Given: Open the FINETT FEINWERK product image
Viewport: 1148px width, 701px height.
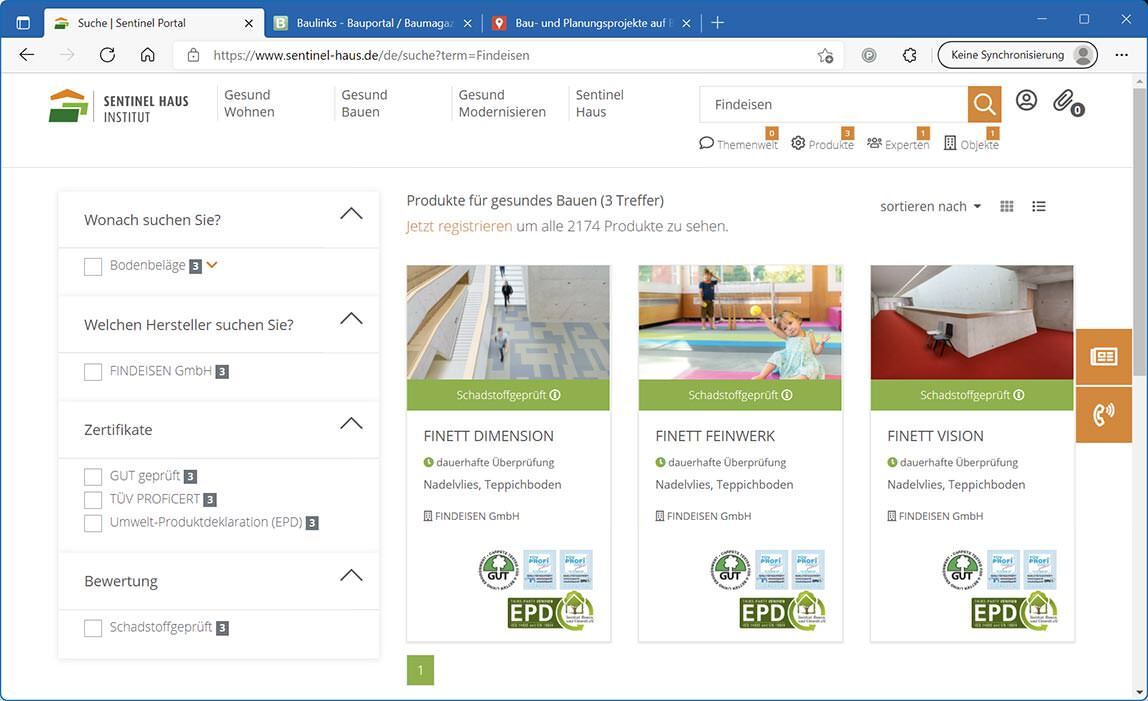Looking at the screenshot, I should [740, 322].
